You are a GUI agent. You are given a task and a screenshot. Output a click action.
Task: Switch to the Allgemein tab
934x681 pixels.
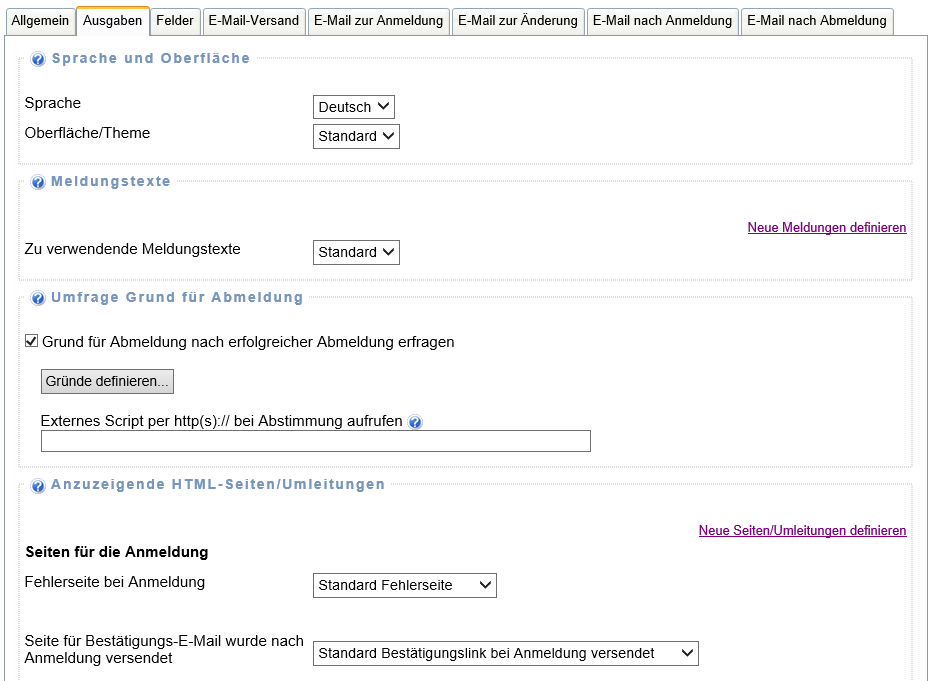tap(40, 21)
